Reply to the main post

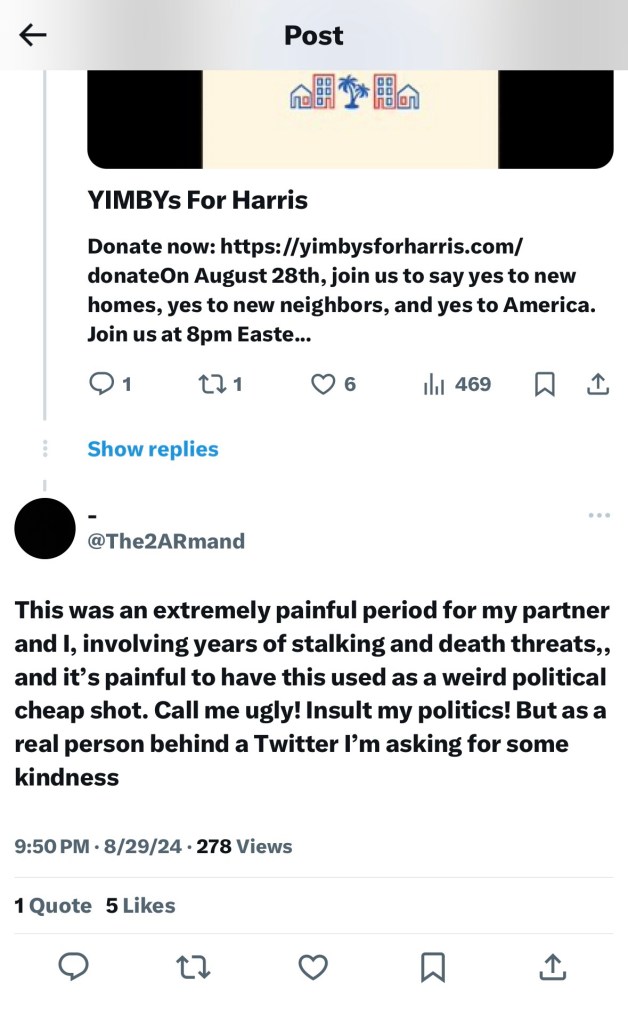[74, 966]
